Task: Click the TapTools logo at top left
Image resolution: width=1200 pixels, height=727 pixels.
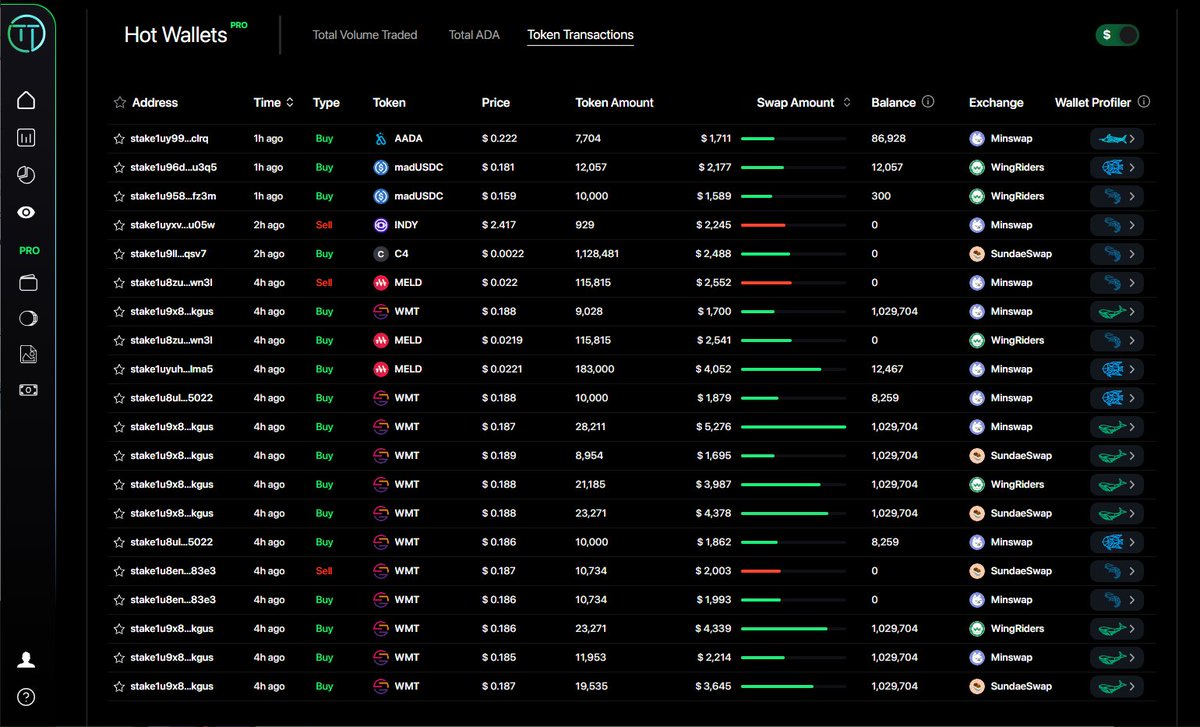Action: coord(28,34)
